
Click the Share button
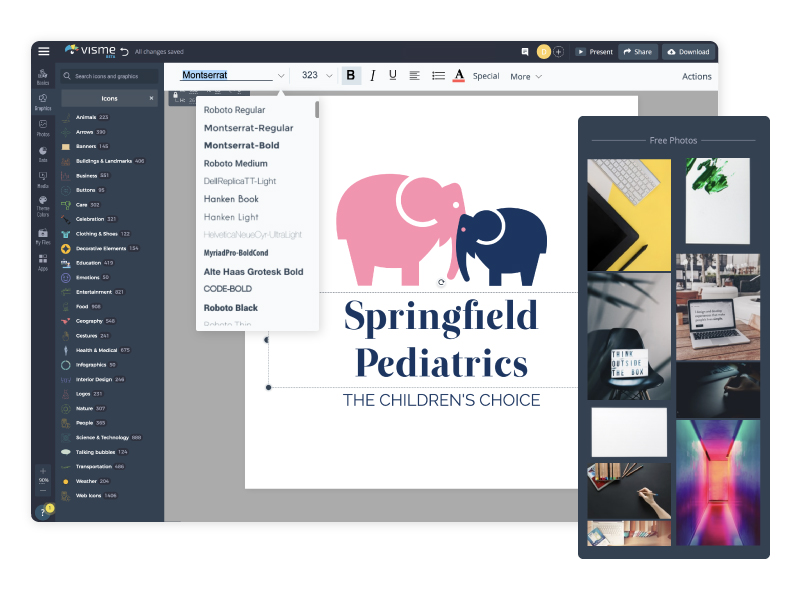click(638, 52)
